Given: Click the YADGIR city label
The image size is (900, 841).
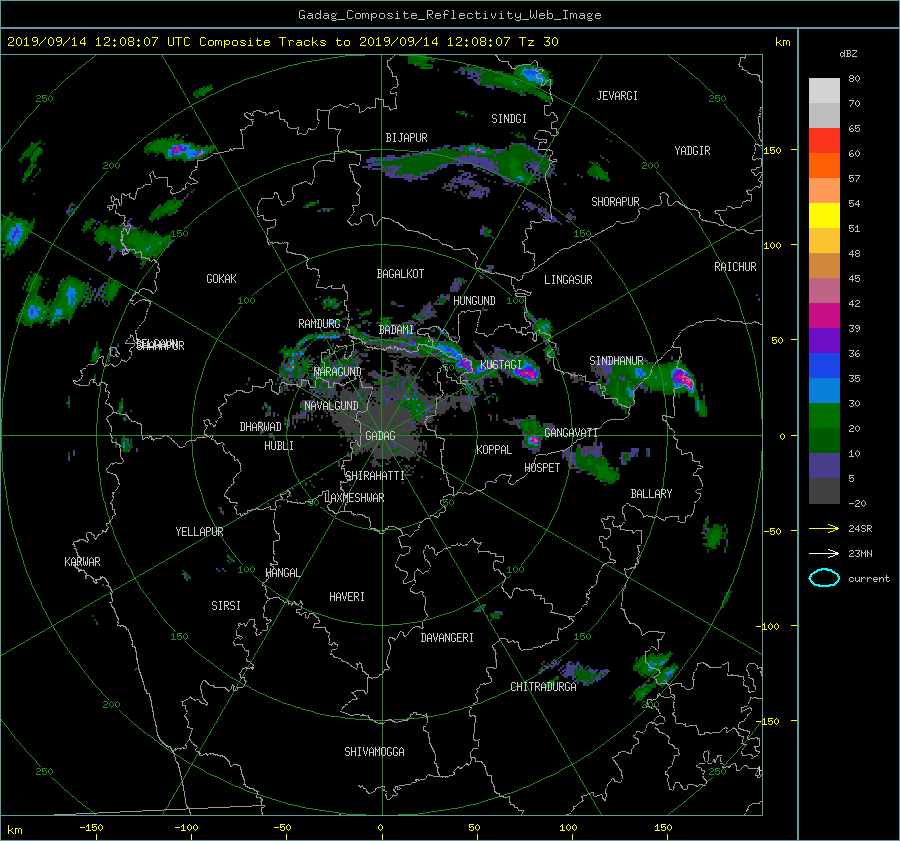Looking at the screenshot, I should tap(692, 150).
